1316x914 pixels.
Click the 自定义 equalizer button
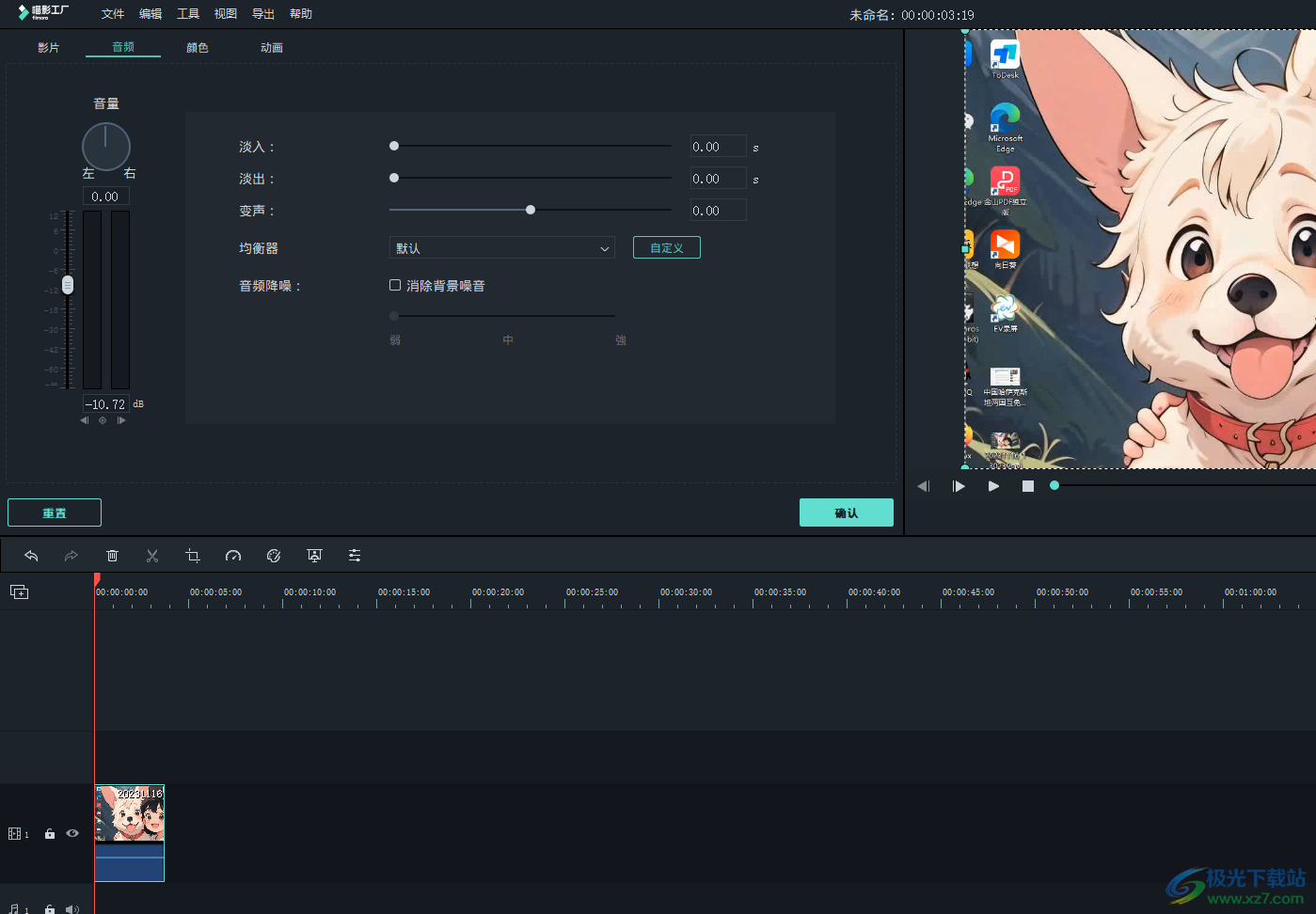(667, 247)
